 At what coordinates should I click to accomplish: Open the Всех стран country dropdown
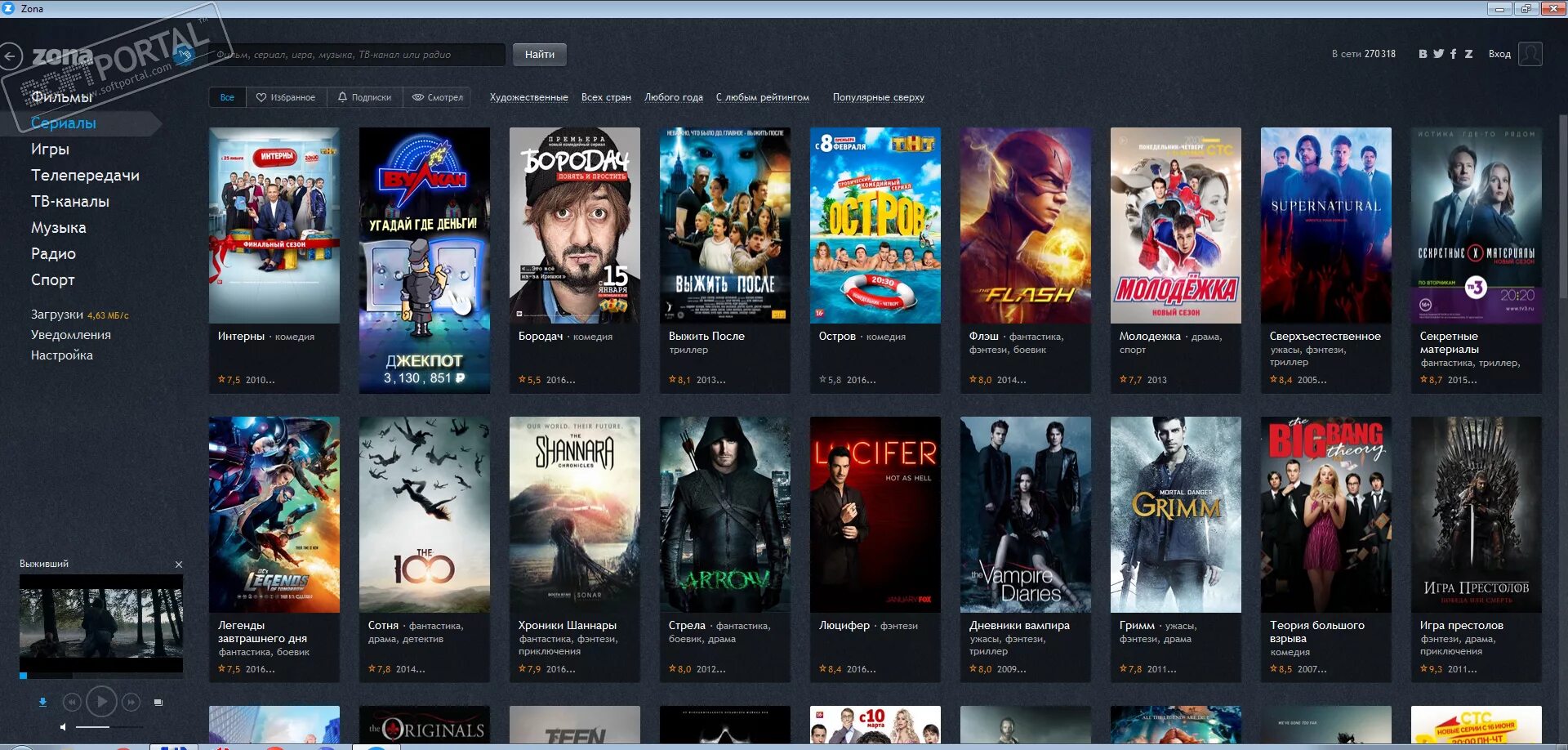[x=606, y=97]
